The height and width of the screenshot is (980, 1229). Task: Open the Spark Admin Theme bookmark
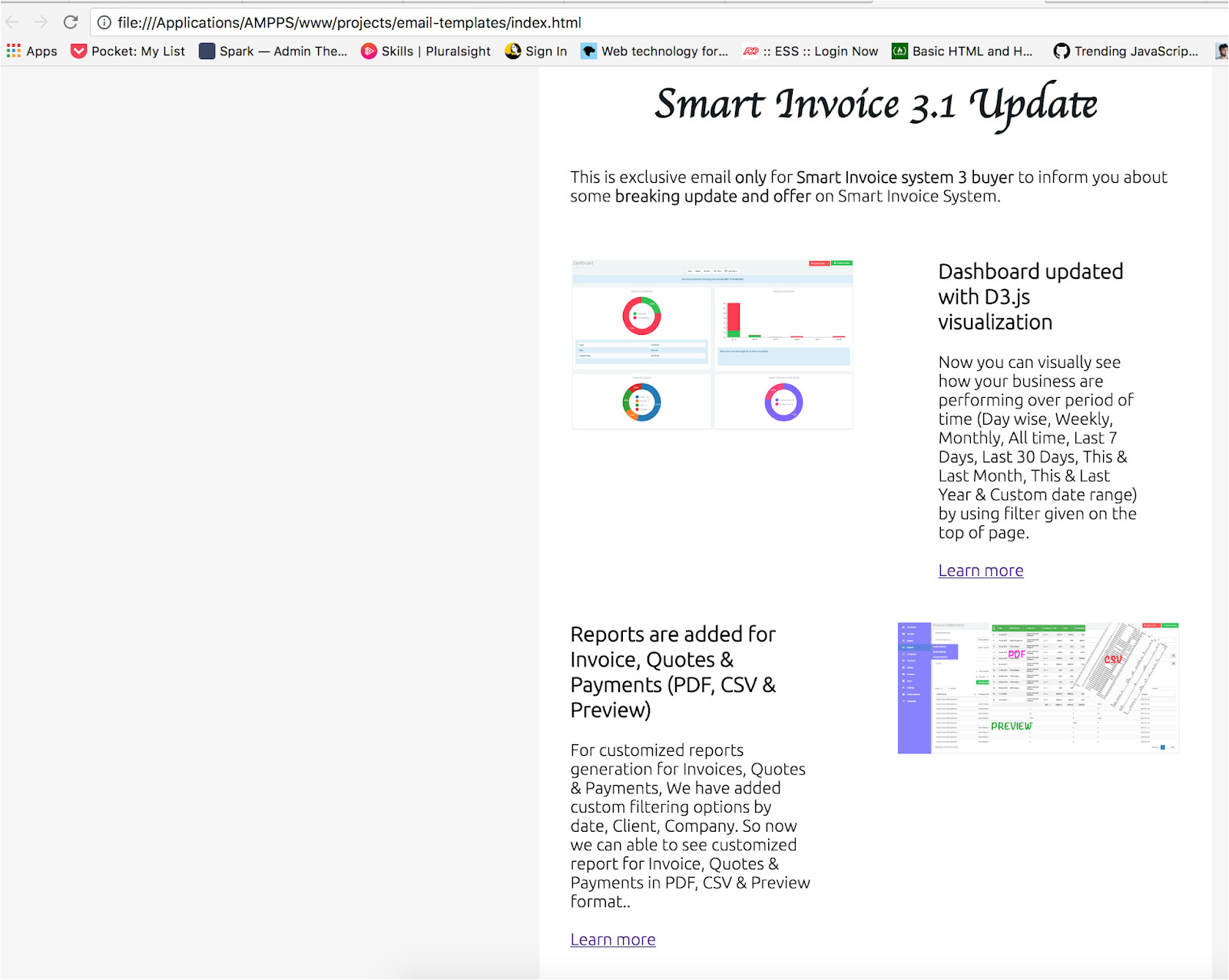[x=273, y=51]
